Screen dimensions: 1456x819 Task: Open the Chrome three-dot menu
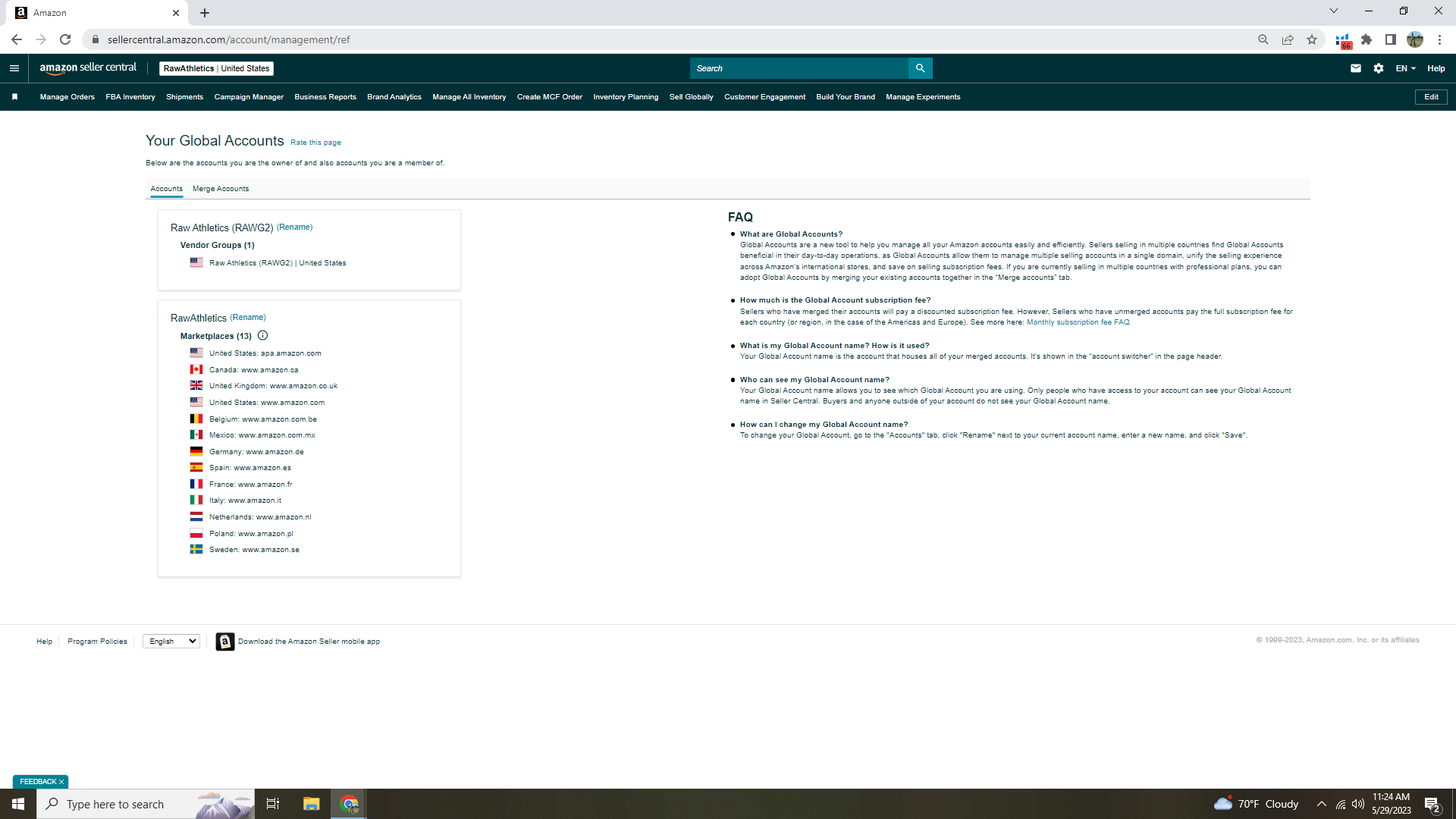pos(1439,39)
